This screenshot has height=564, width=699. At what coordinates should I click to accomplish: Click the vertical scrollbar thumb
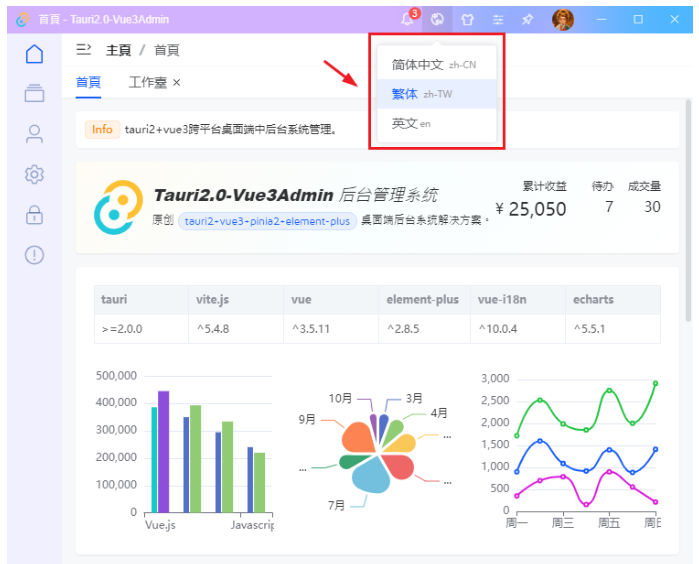(688, 210)
